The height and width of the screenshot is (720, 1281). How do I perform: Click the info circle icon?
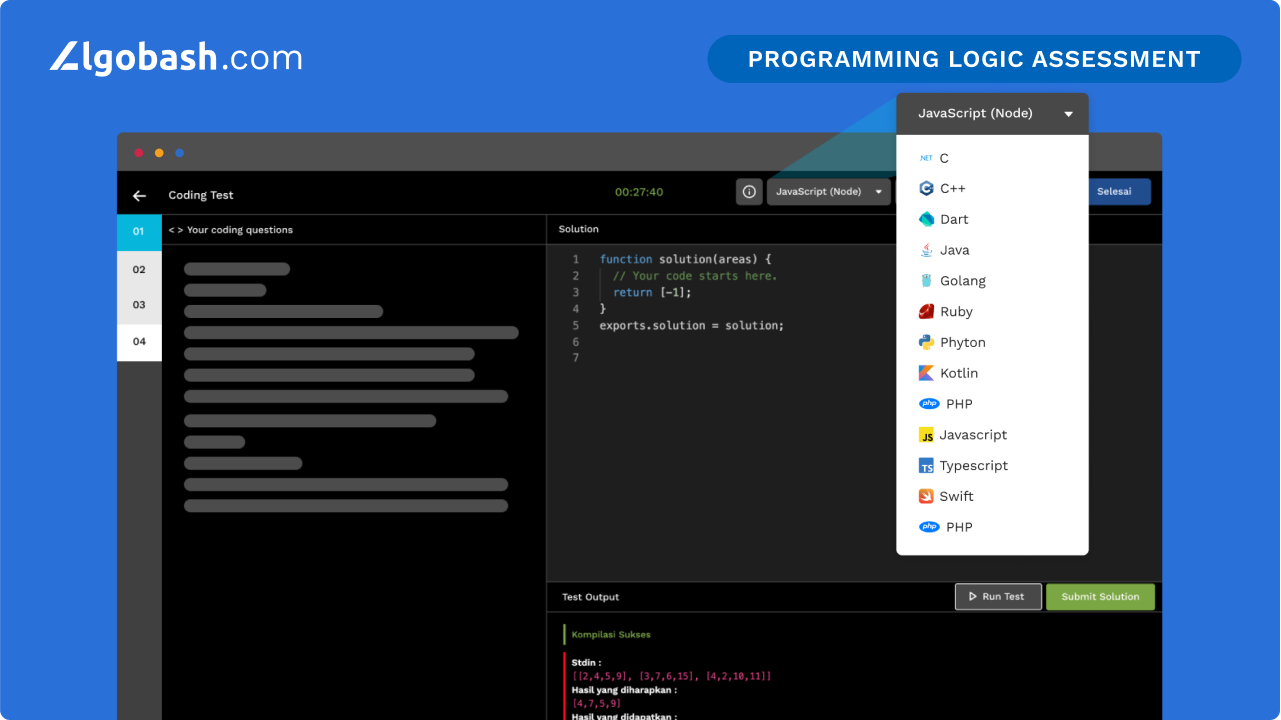[x=749, y=192]
